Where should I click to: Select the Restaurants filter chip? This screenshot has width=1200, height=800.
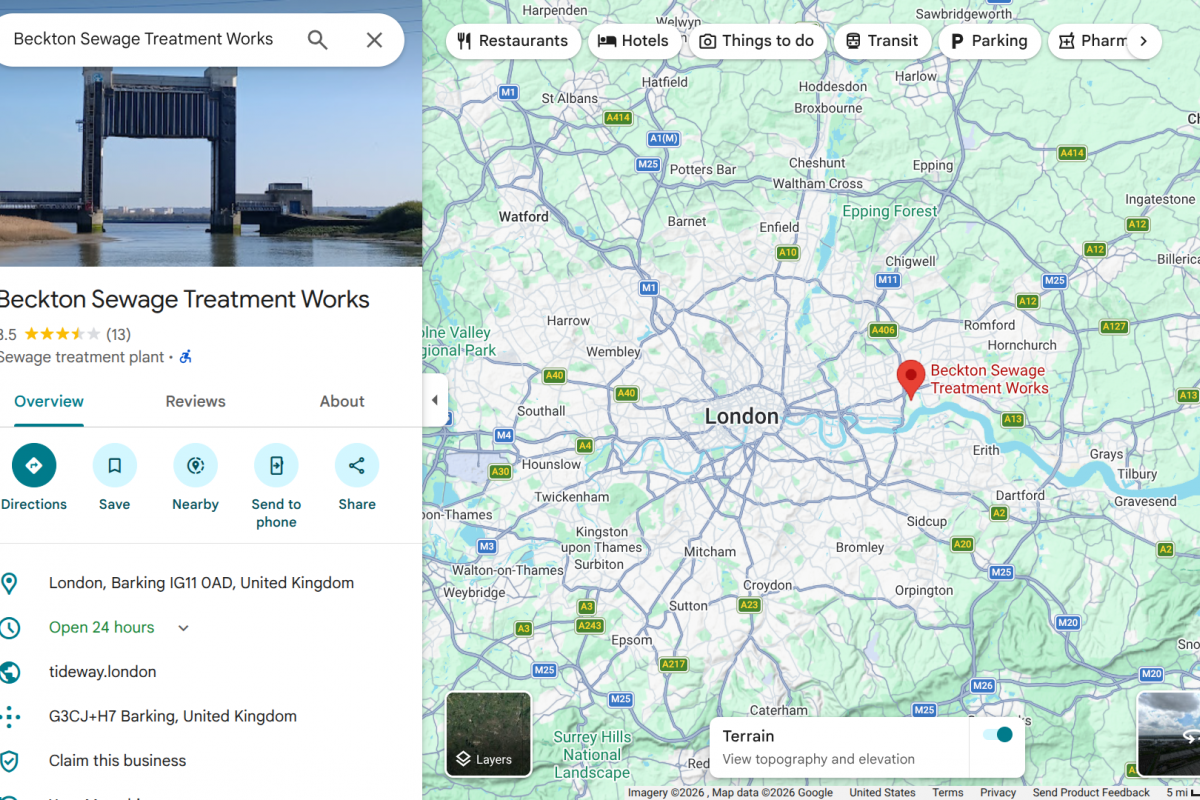(x=512, y=41)
